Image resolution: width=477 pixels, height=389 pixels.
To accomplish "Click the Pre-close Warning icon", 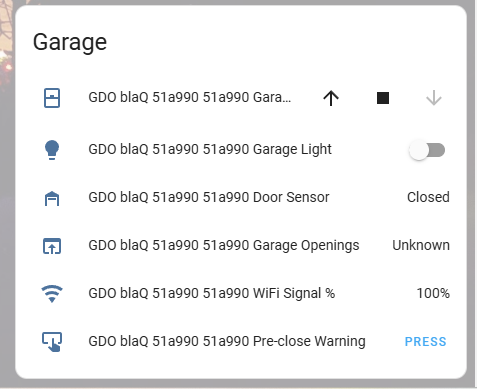I will click(x=52, y=342).
